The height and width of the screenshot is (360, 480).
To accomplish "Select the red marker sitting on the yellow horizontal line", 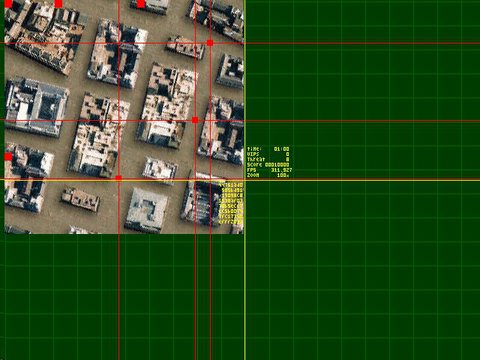I will point(118,178).
